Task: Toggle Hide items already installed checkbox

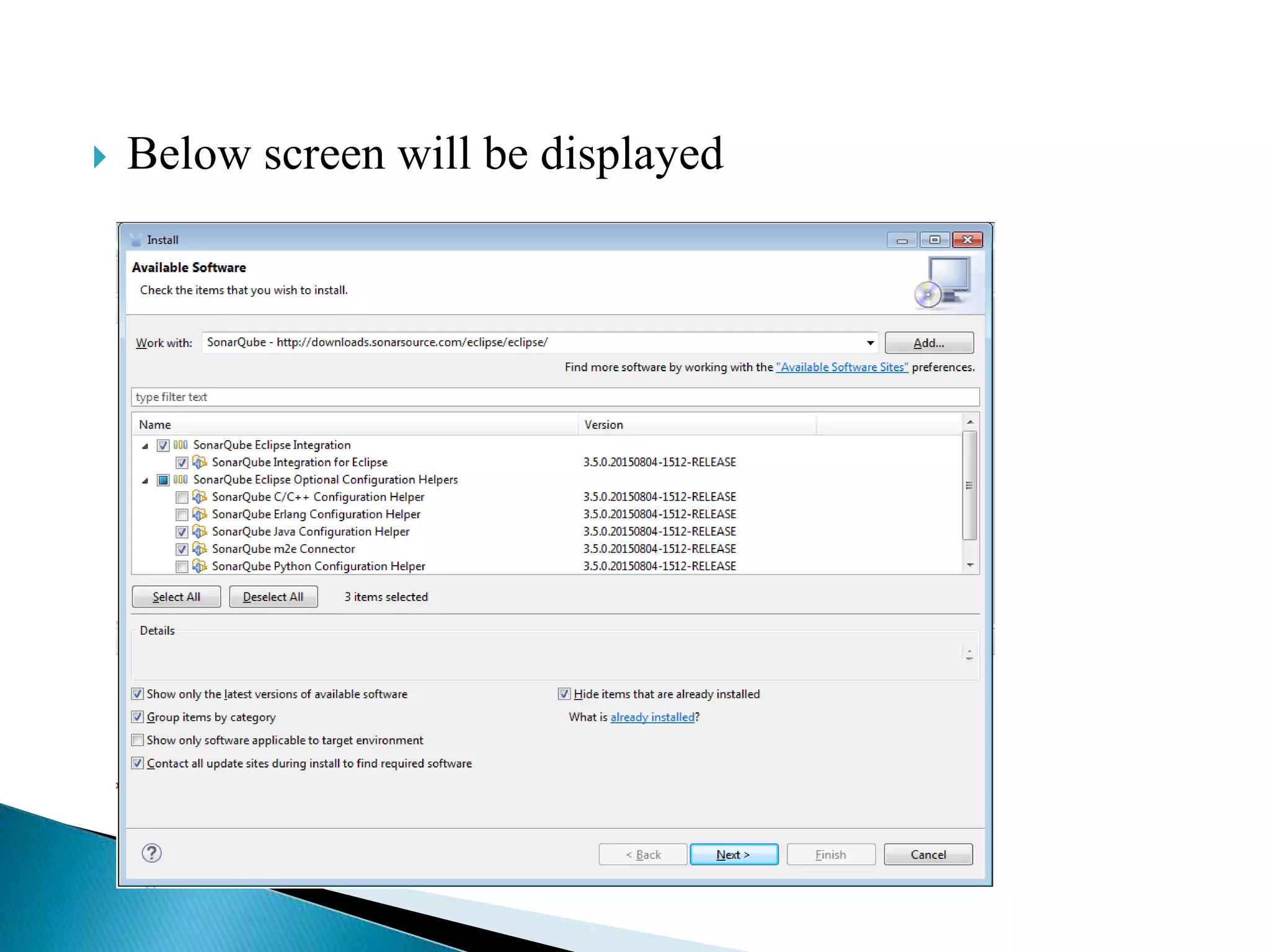Action: (x=564, y=694)
